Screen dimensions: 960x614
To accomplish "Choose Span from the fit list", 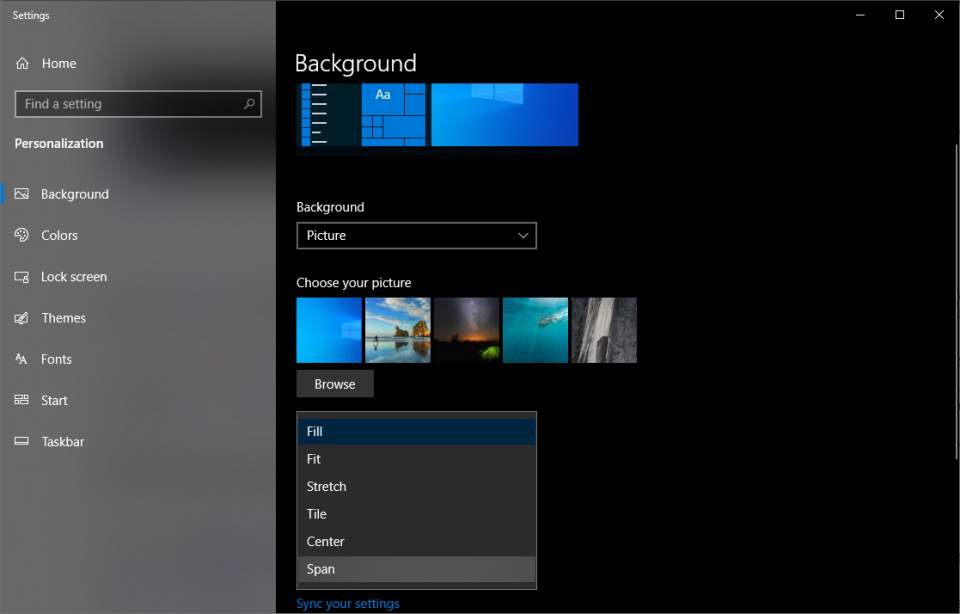I will click(416, 569).
